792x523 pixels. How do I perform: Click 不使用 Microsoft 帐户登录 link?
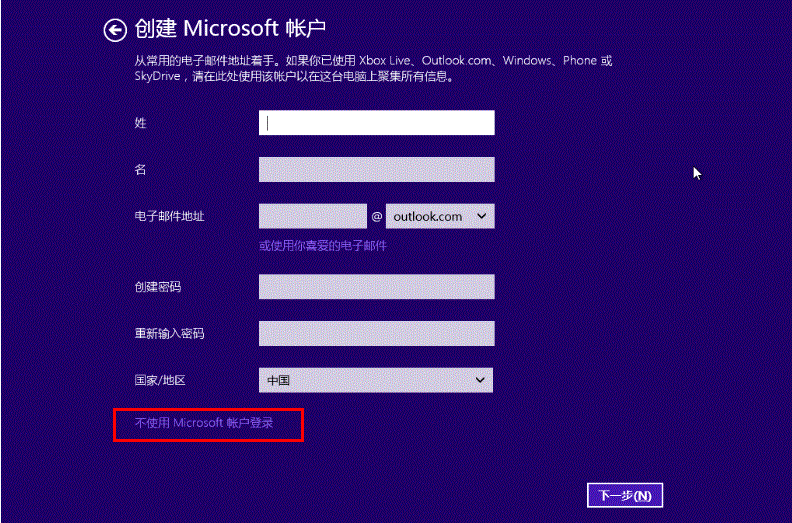pyautogui.click(x=204, y=423)
